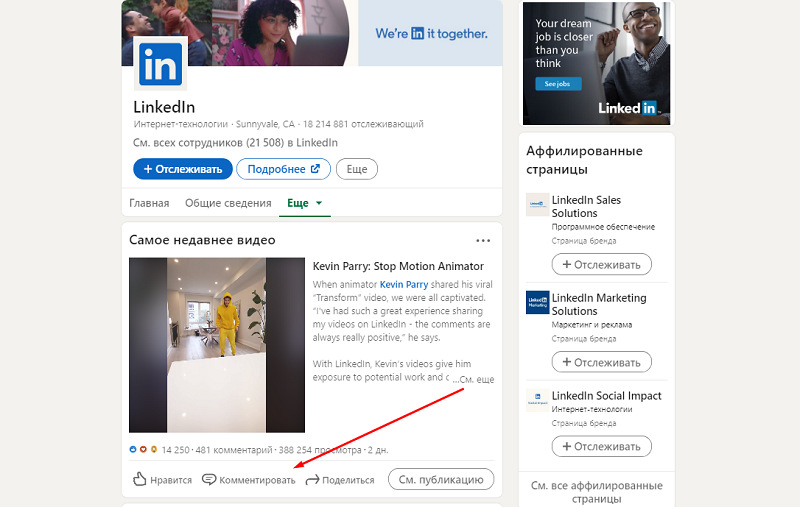Follow LinkedIn Sales Solutions

pyautogui.click(x=602, y=264)
